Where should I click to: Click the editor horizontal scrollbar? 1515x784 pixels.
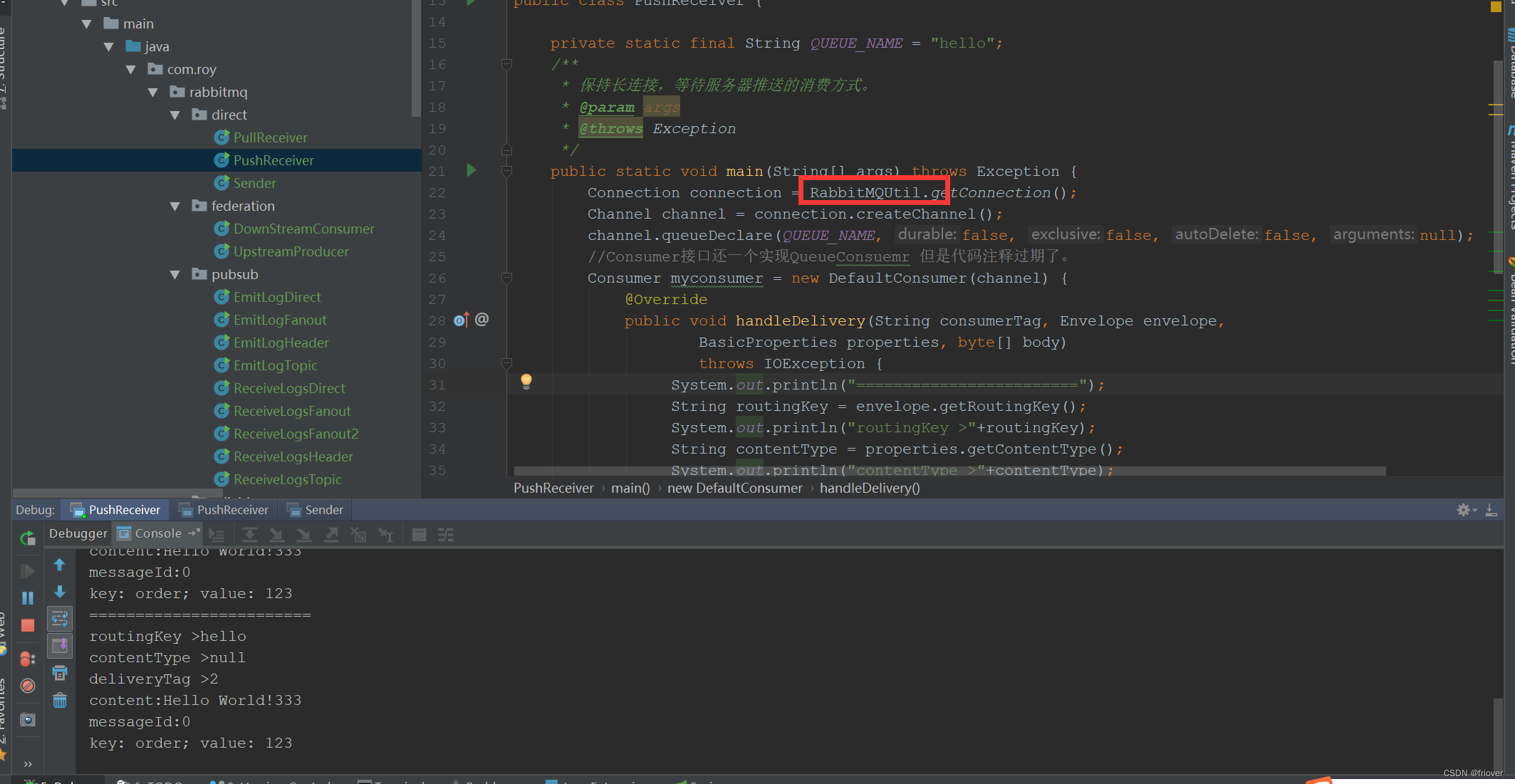point(949,471)
